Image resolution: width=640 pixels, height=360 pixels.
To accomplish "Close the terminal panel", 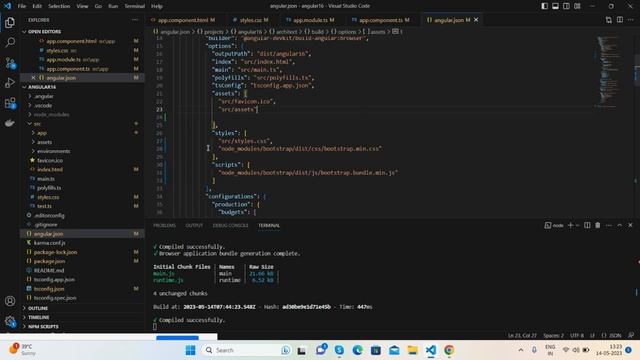I will (630, 225).
